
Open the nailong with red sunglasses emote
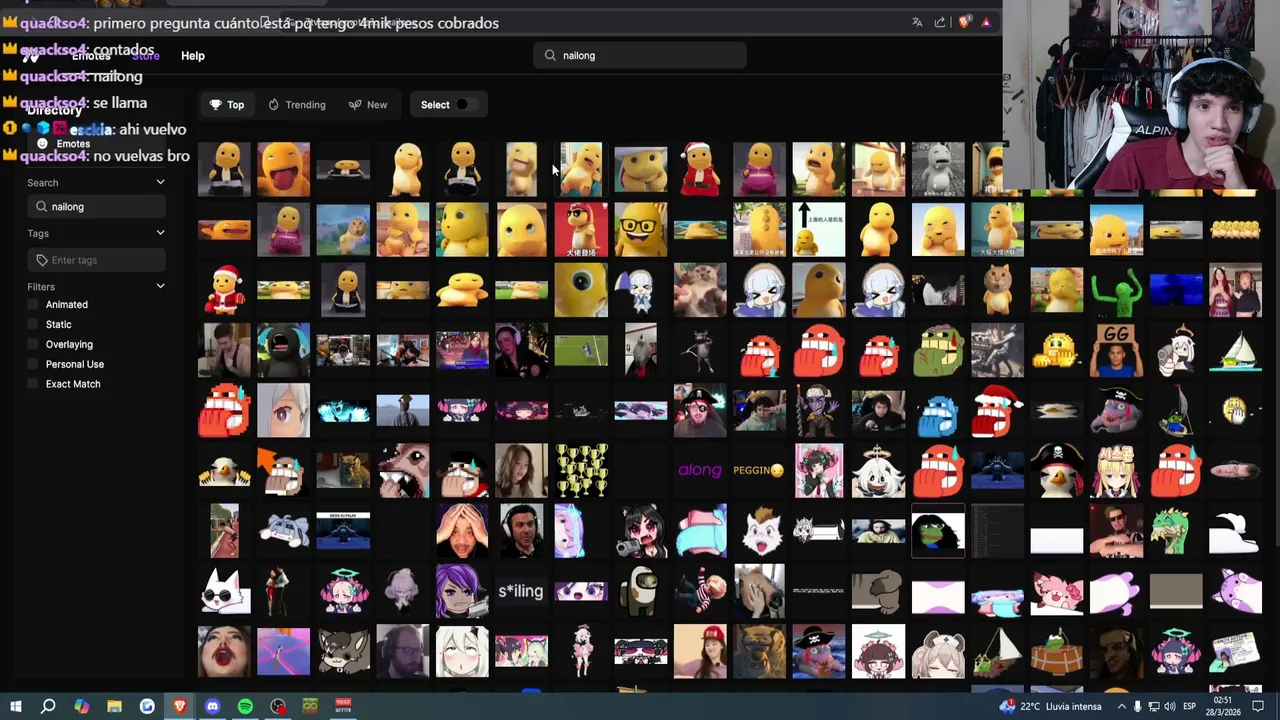point(581,229)
